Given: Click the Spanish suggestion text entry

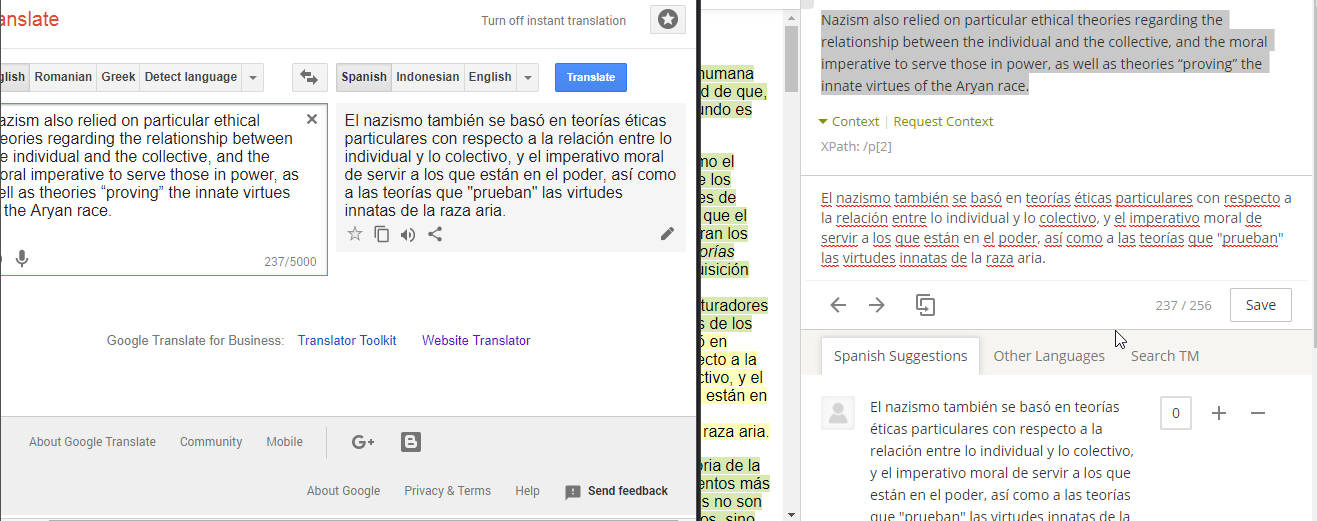Looking at the screenshot, I should [1002, 461].
